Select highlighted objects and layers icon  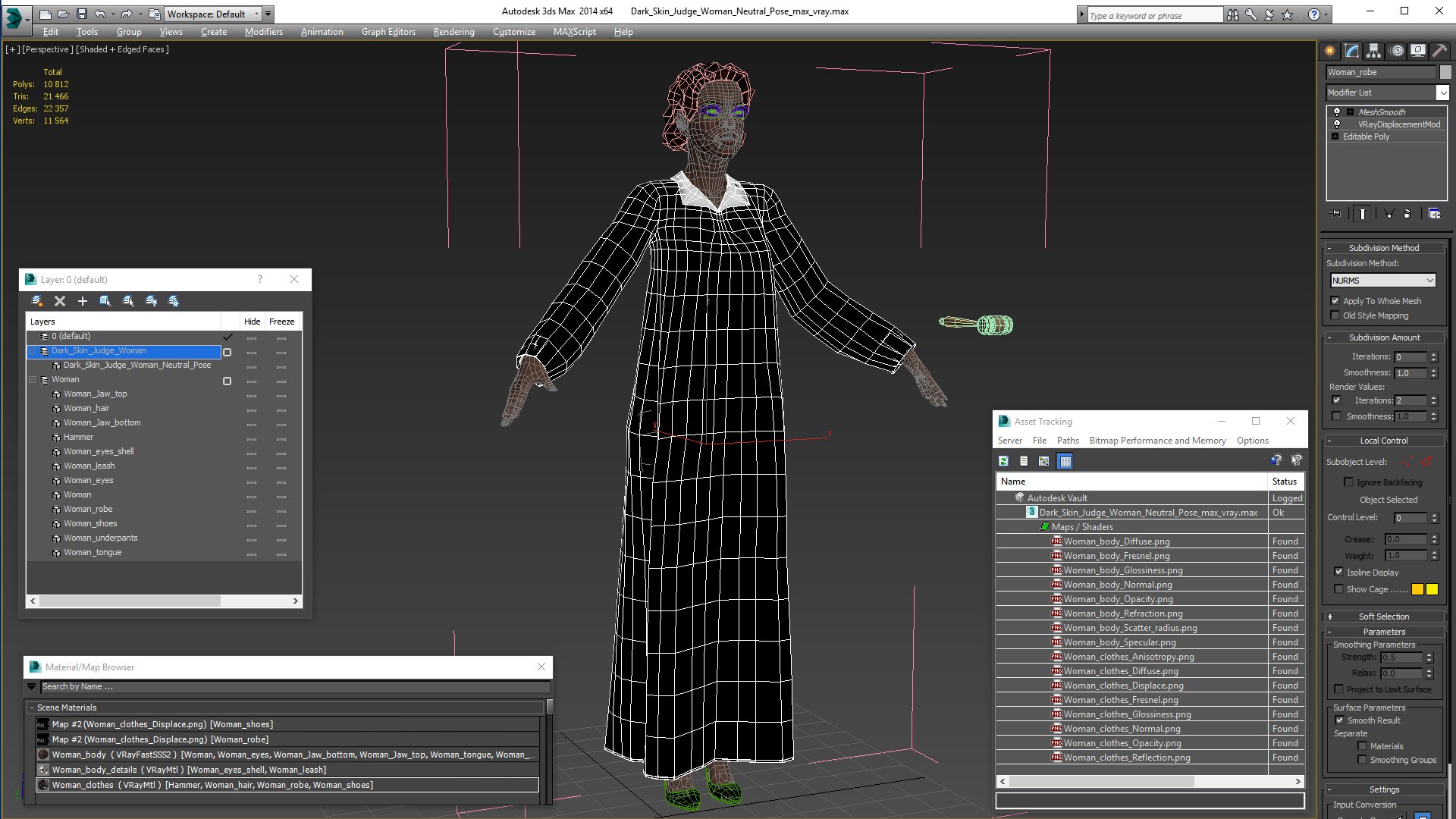pos(105,301)
